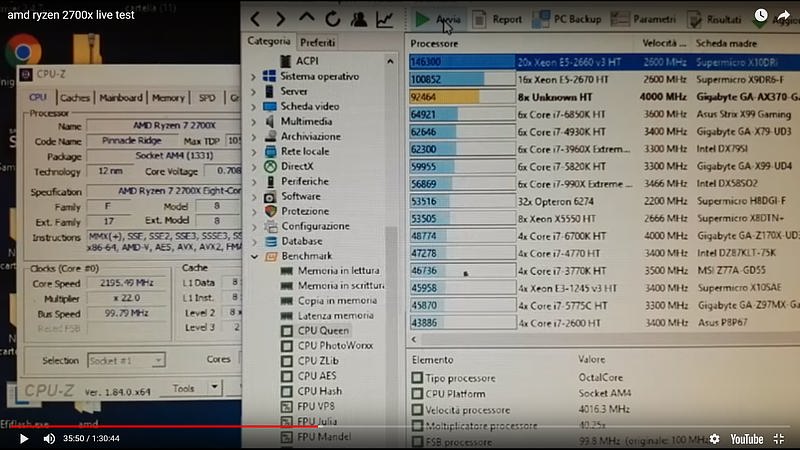The height and width of the screenshot is (450, 800).
Task: Expand the Server node
Action: pyautogui.click(x=254, y=92)
